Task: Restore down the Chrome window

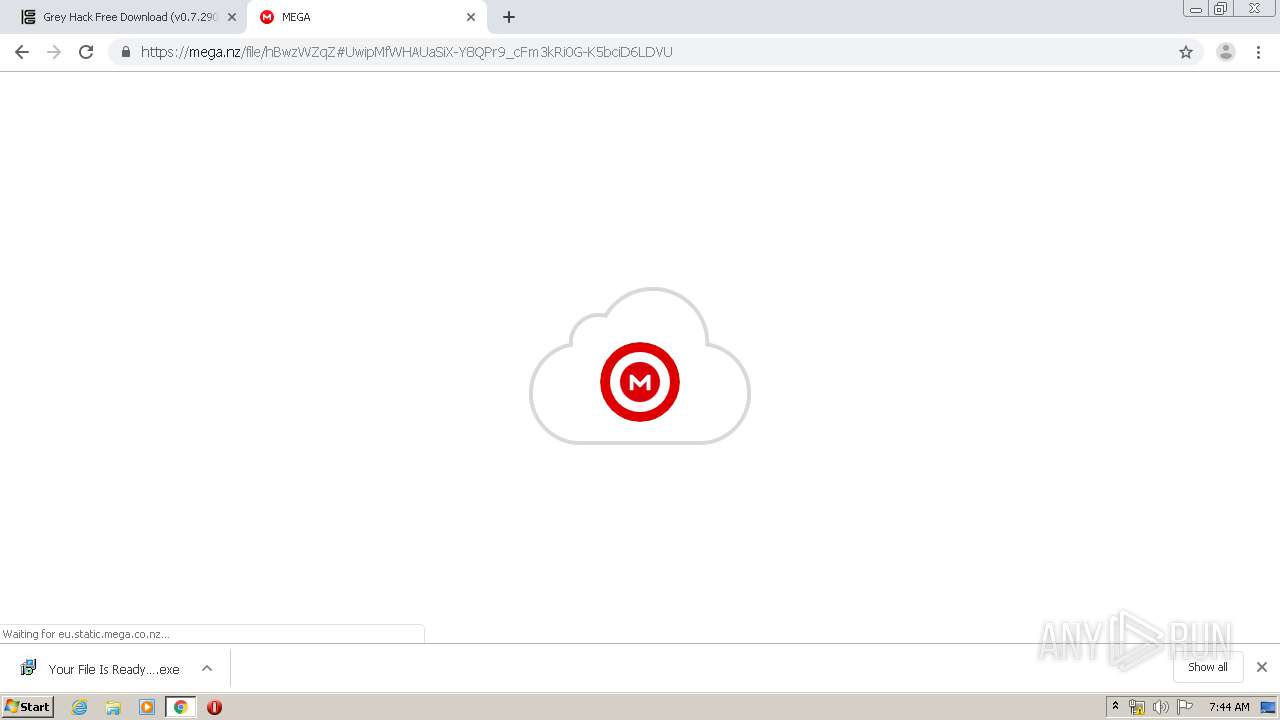Action: click(1221, 9)
